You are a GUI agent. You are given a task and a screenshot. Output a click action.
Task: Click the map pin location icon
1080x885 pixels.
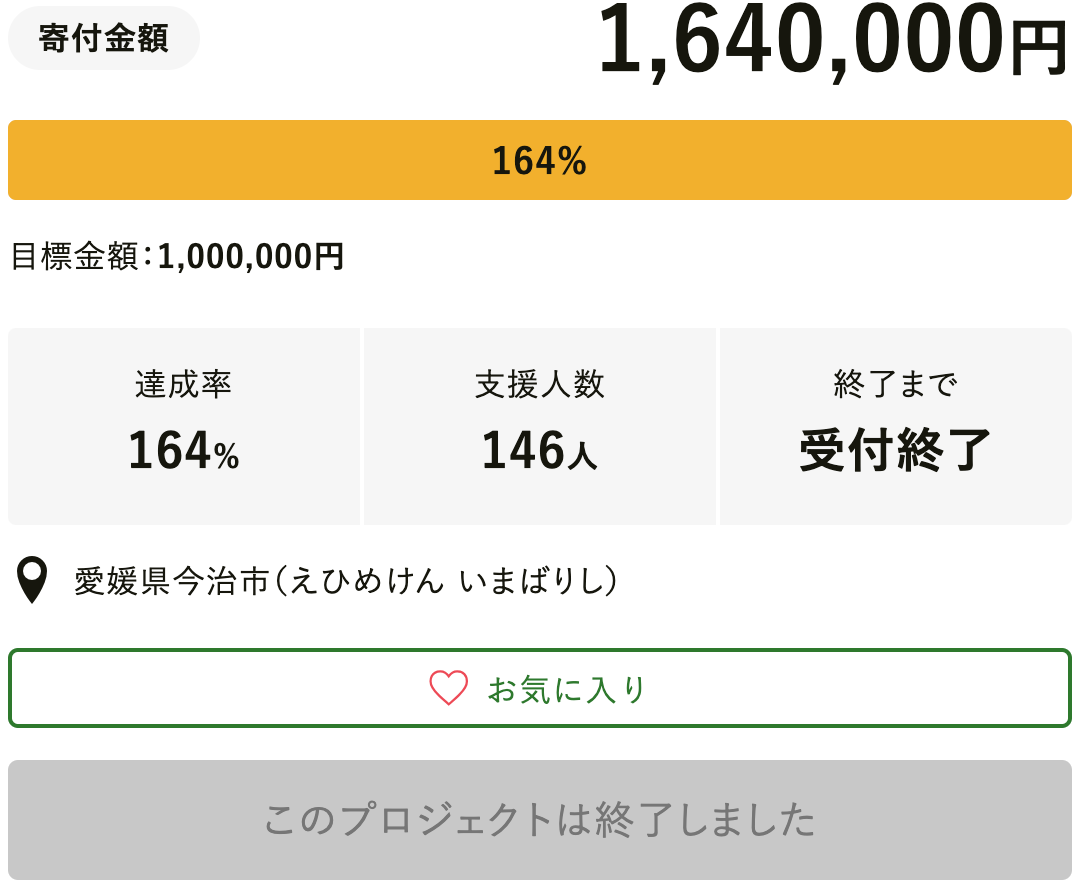[32, 580]
